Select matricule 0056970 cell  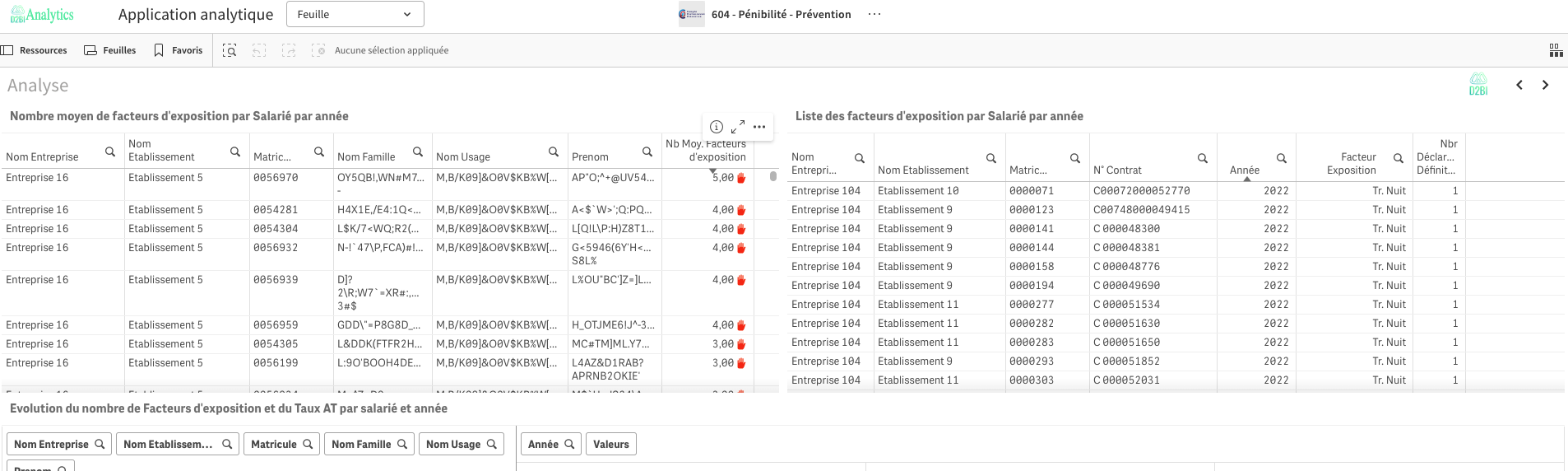[276, 178]
